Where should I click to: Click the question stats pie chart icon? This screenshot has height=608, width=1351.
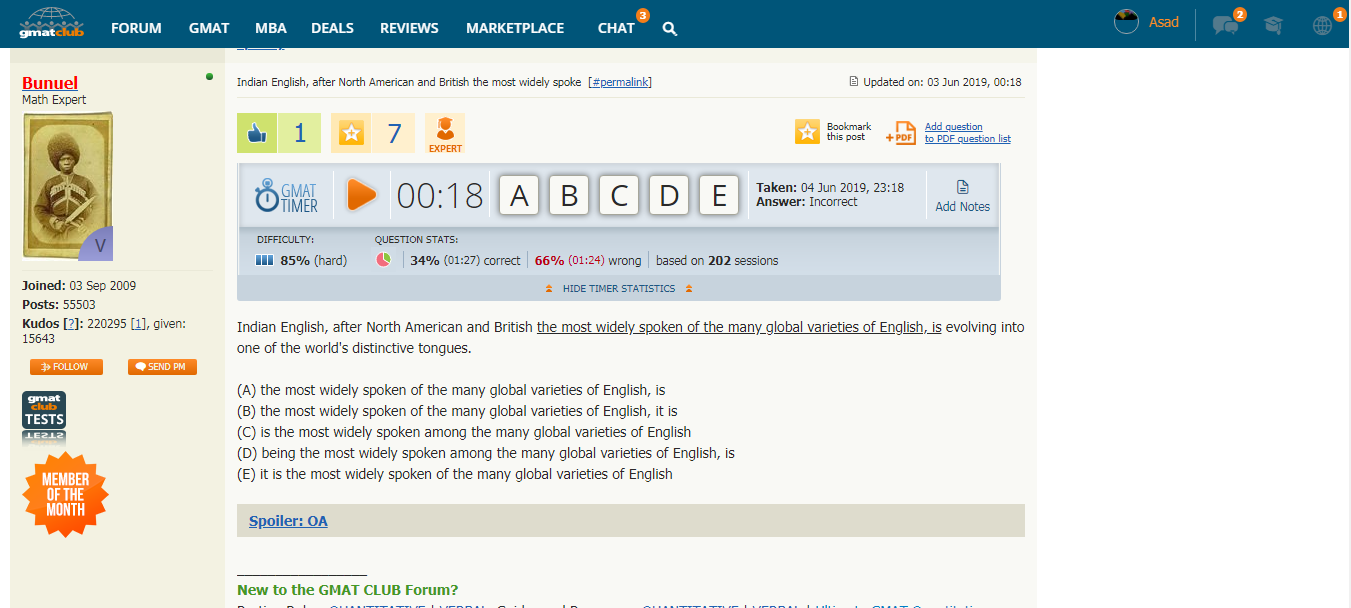click(384, 260)
